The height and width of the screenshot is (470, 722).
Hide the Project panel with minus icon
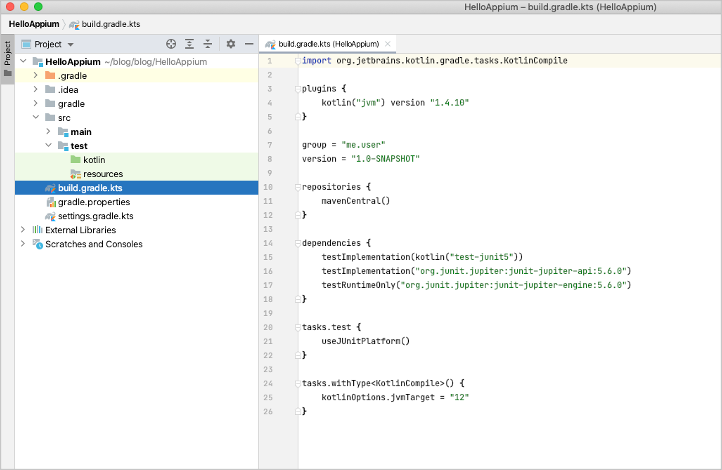click(249, 44)
